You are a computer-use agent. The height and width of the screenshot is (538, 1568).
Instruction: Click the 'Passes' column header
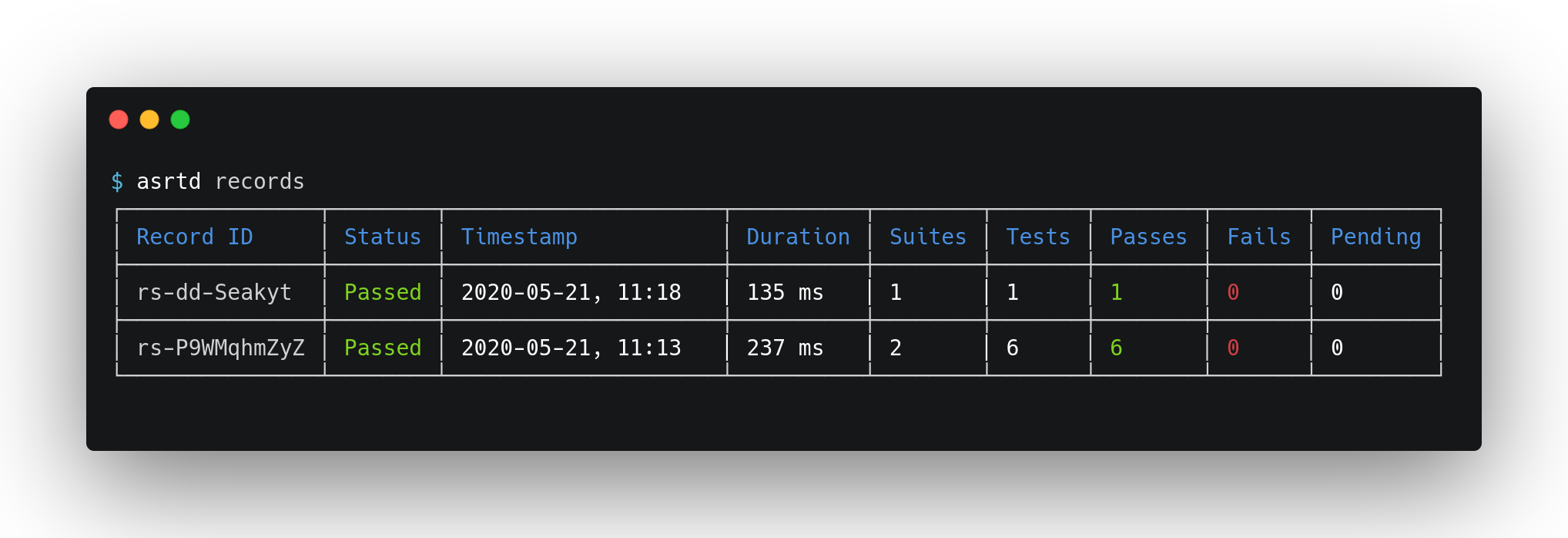tap(1148, 237)
